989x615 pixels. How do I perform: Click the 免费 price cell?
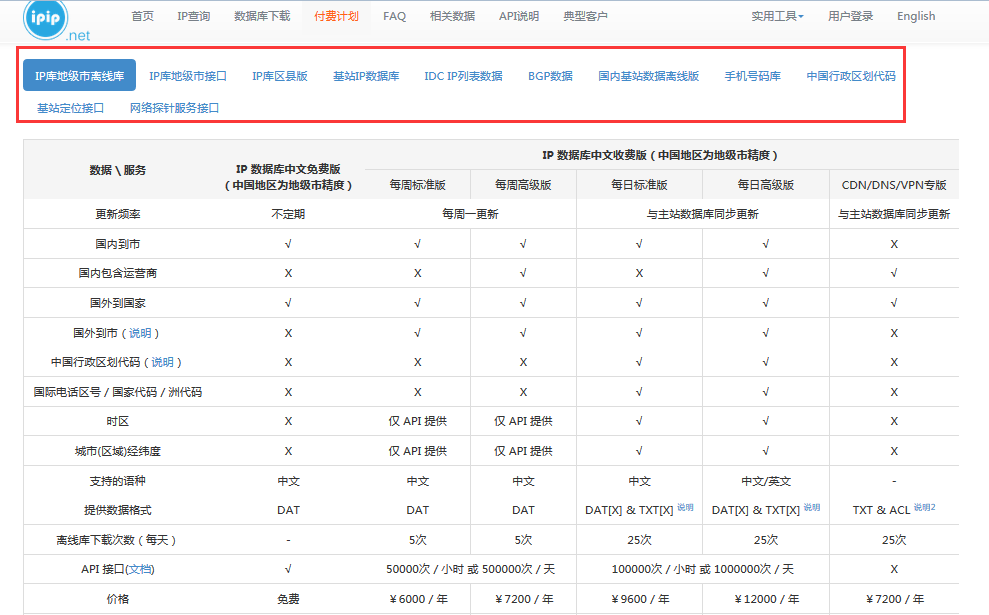click(288, 599)
